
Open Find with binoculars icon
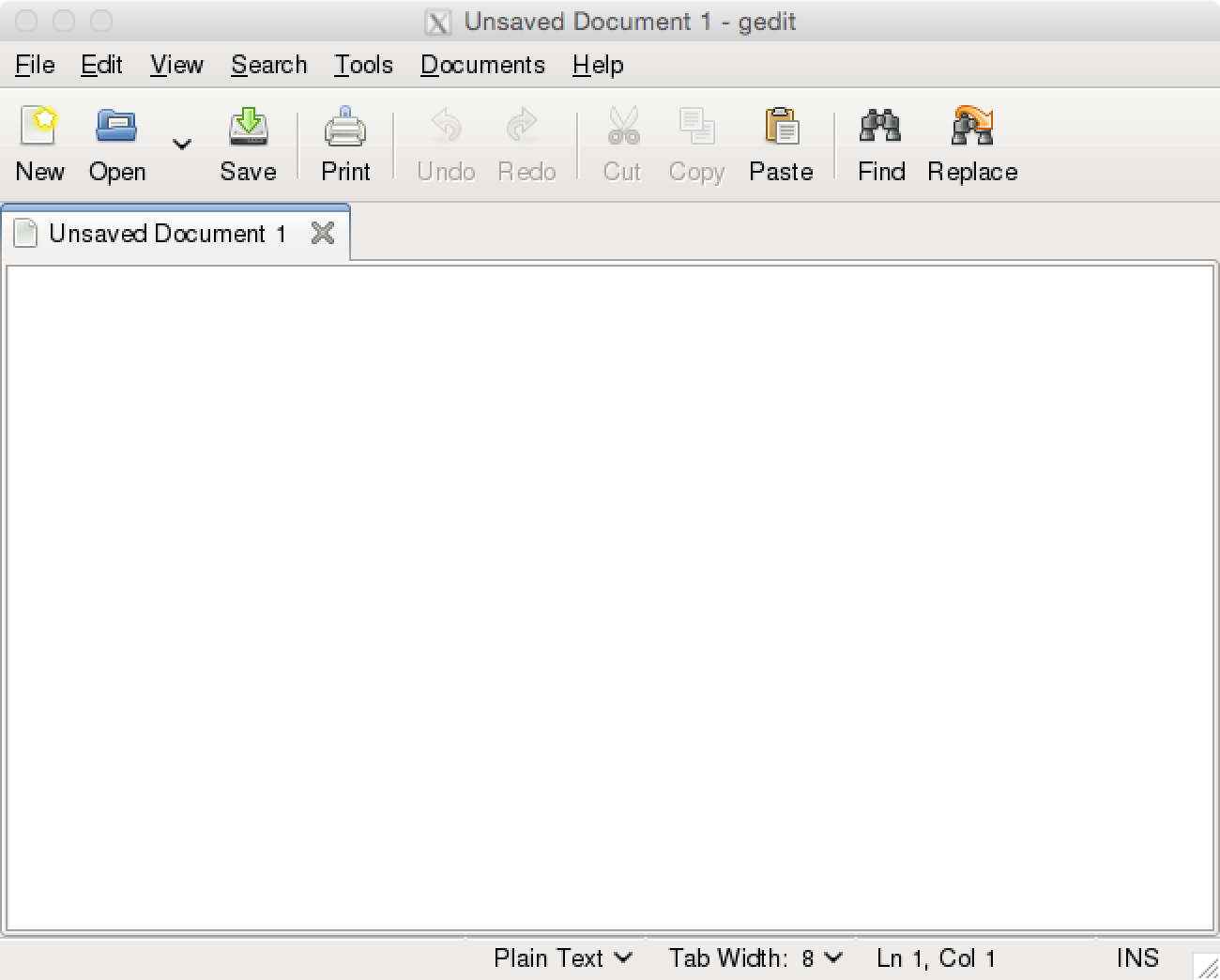click(880, 126)
